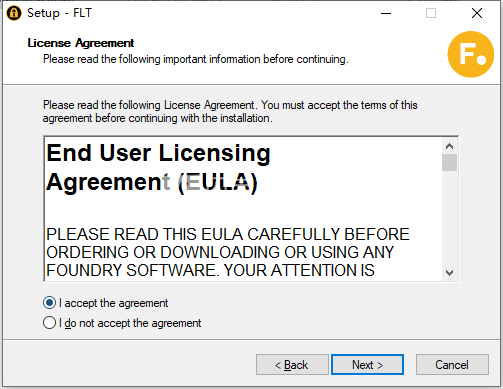Click the 'I accept the agreement' label text

point(113,303)
